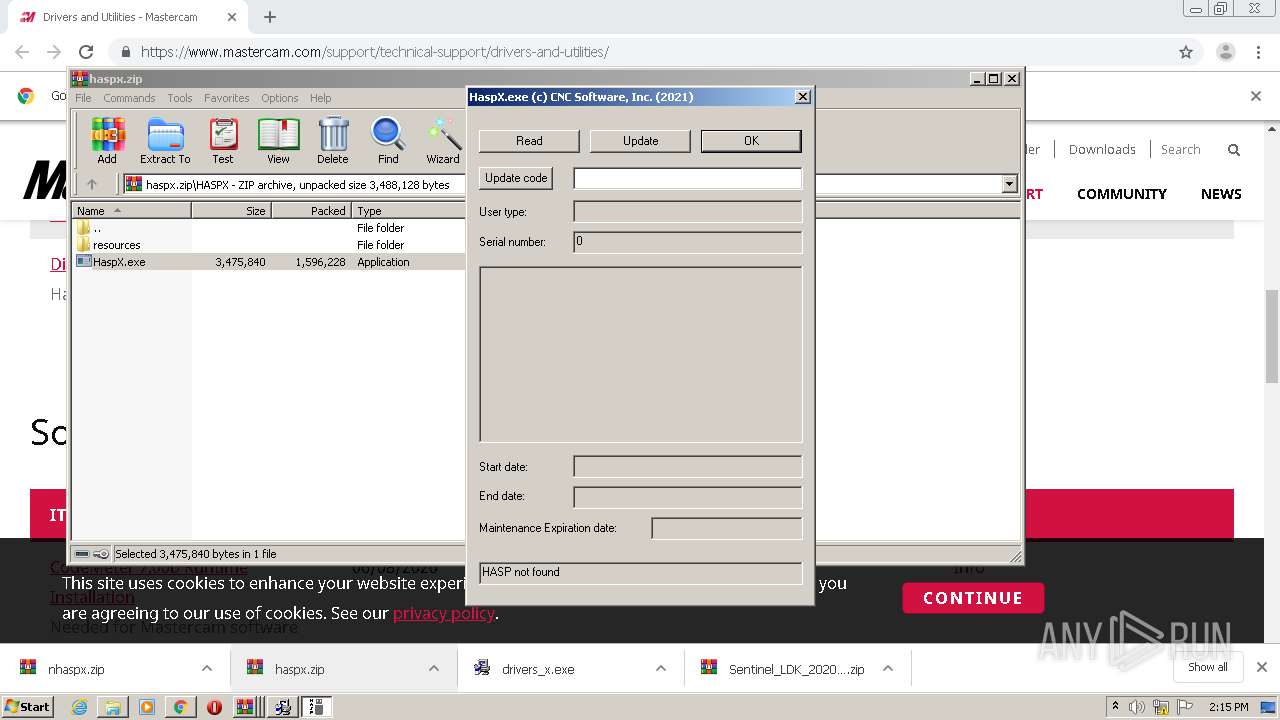This screenshot has height=720, width=1280.
Task: Sort files by the Name column header
Action: 132,211
